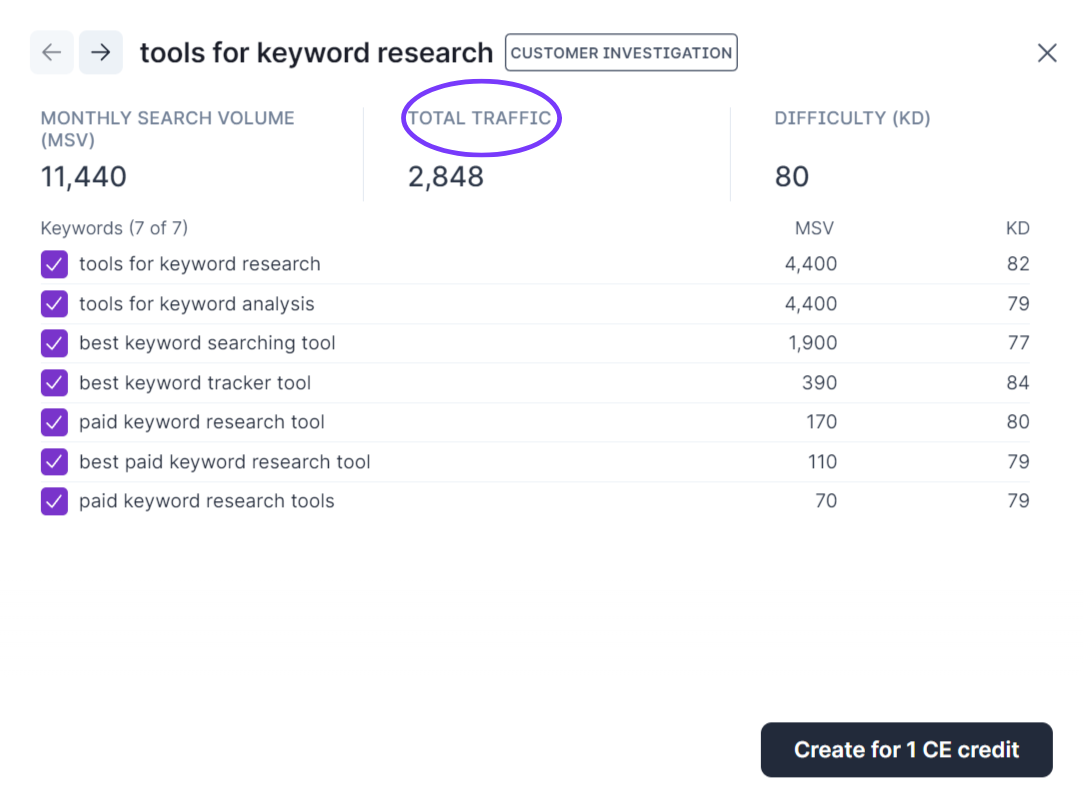The height and width of the screenshot is (786, 1090).
Task: Click the KD column header
Action: [1017, 229]
